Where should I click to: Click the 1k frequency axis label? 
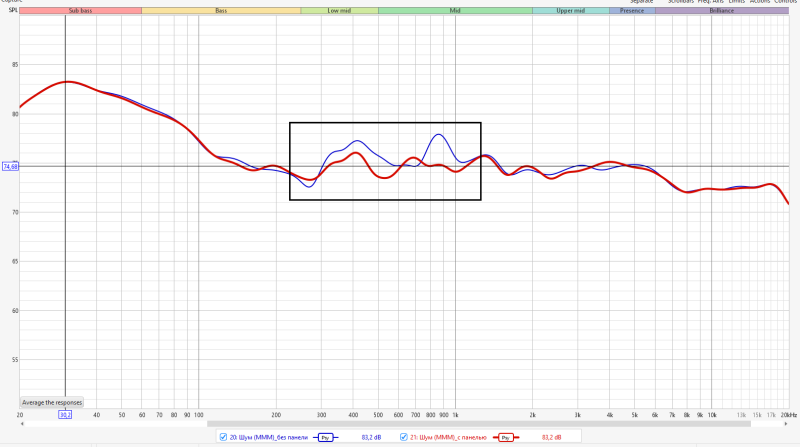[456, 415]
